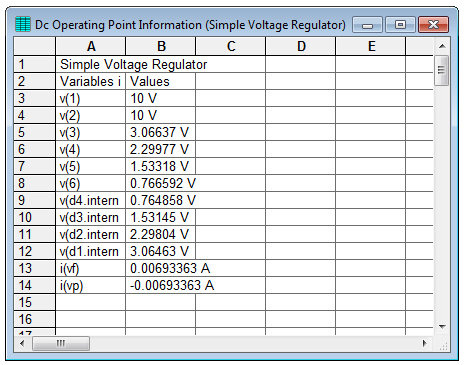The image size is (464, 365).
Task: Click the 1.53145 V value
Action: 161,217
